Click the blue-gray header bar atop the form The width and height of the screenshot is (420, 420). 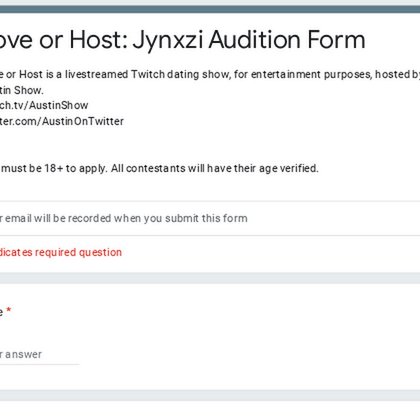point(210,9)
